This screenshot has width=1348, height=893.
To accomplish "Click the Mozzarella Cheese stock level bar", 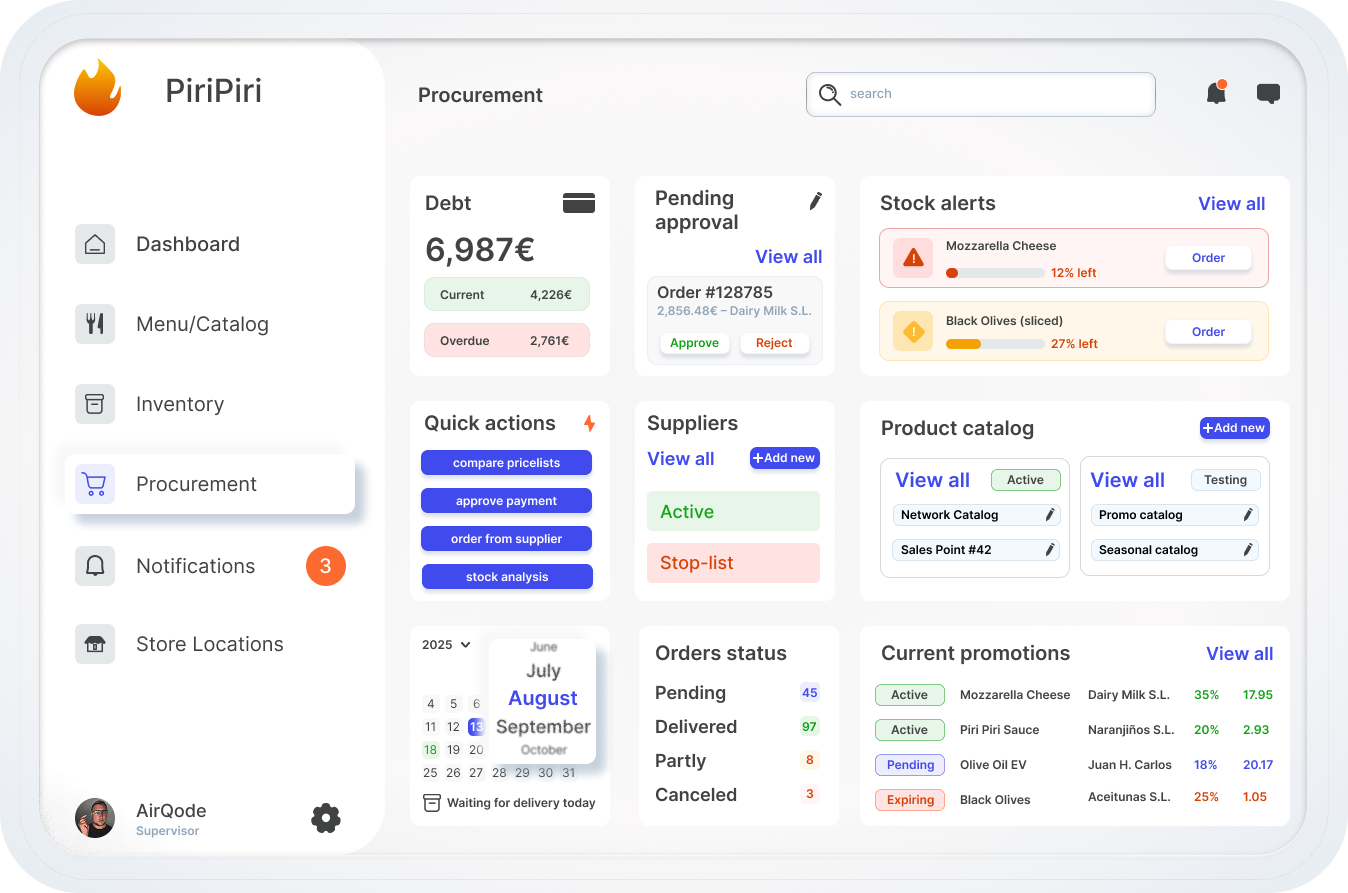I will tap(994, 273).
